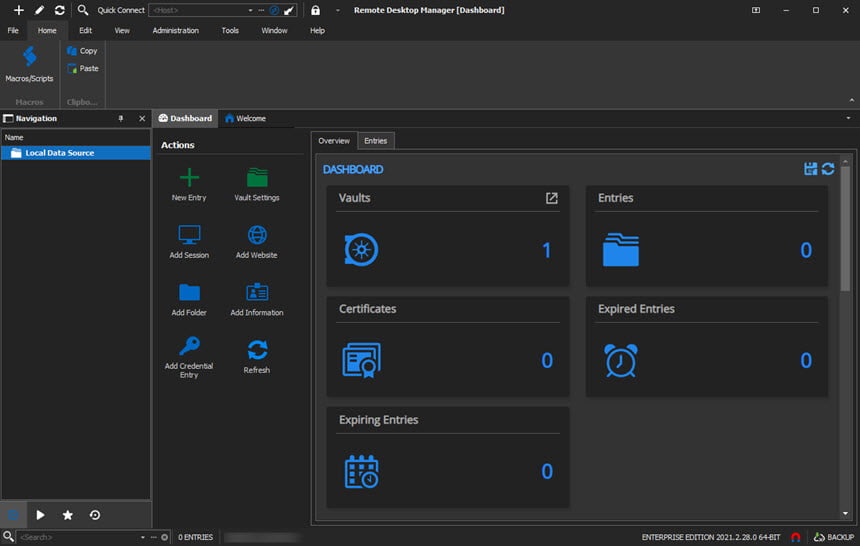Select the Home ribbon tab
860x546 pixels.
coord(47,31)
